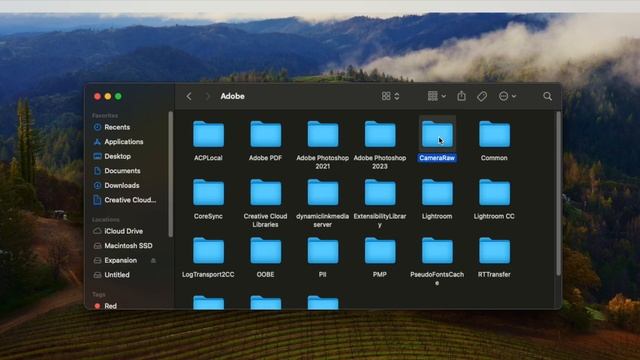Expand the Group By dropdown arrow
The image size is (640, 360).
[x=444, y=96]
